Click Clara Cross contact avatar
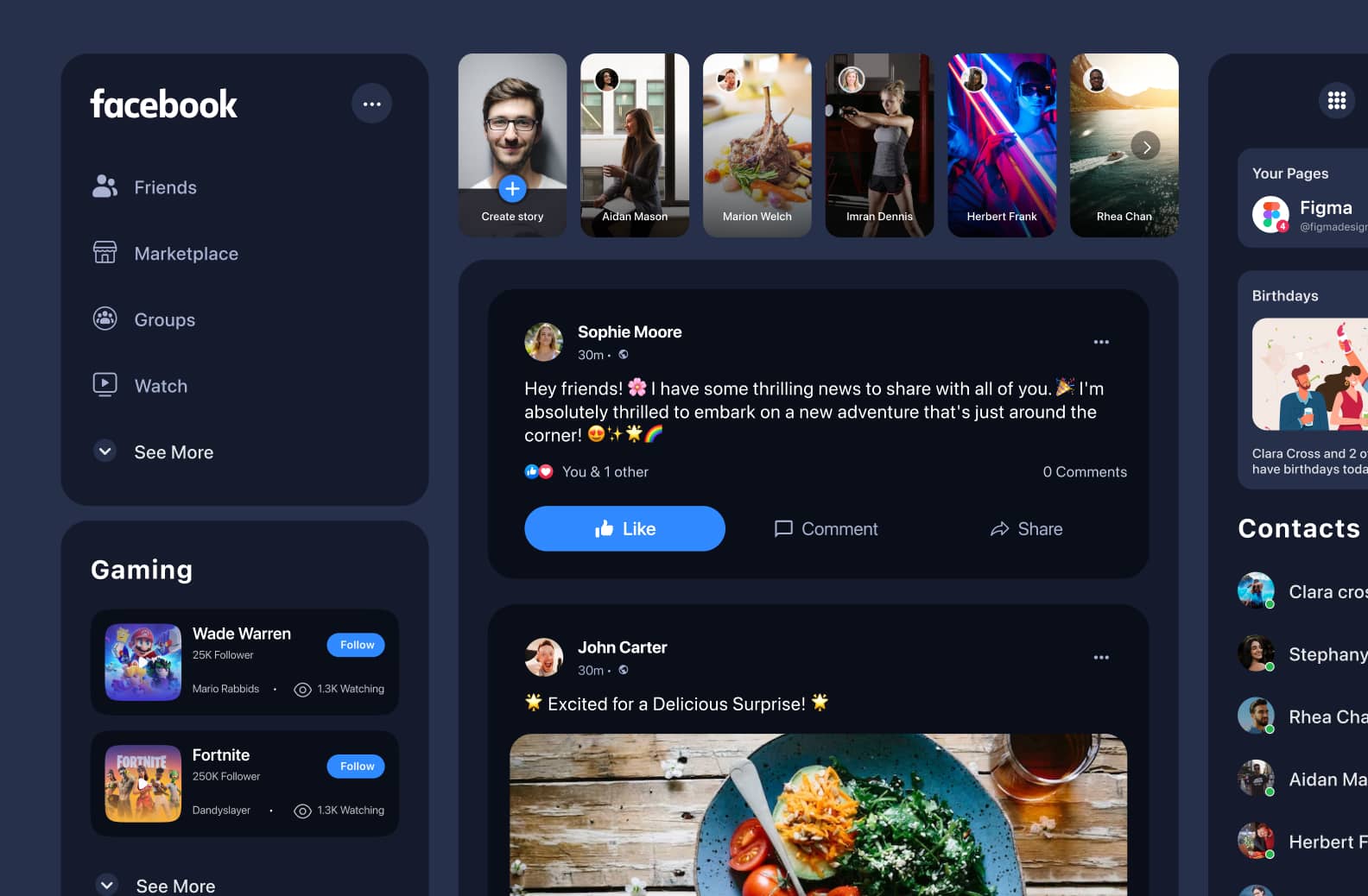This screenshot has width=1368, height=896. tap(1256, 590)
